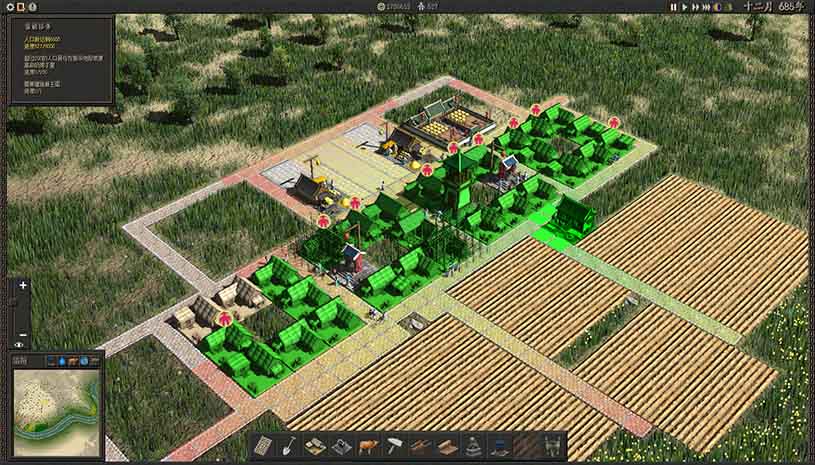Open the ox livestock build category

(x=367, y=446)
